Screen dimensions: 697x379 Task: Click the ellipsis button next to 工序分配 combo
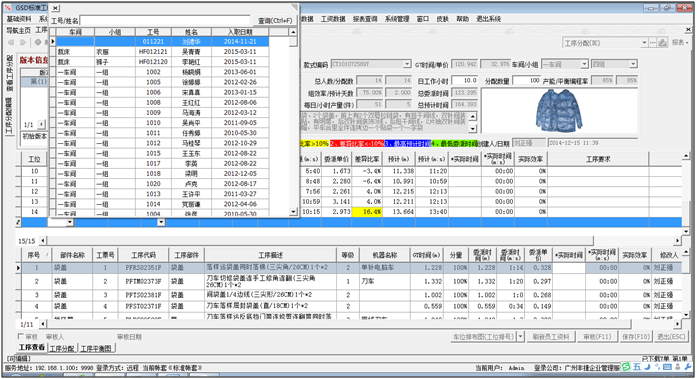point(653,43)
